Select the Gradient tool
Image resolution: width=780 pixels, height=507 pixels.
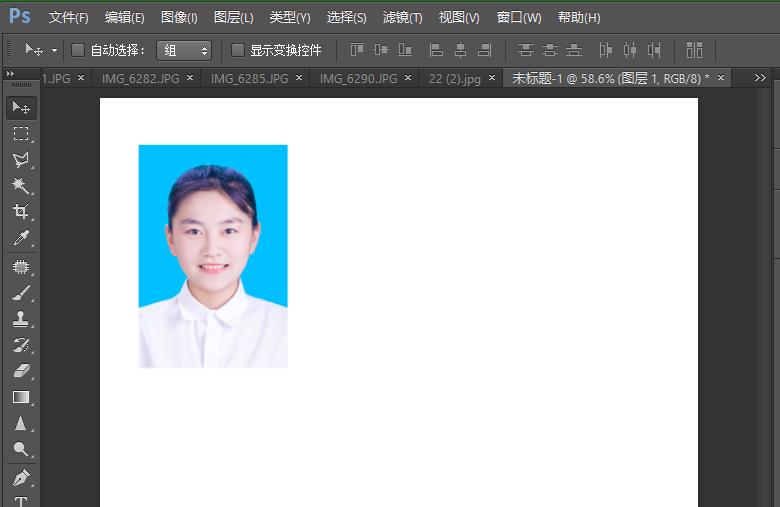pyautogui.click(x=21, y=397)
